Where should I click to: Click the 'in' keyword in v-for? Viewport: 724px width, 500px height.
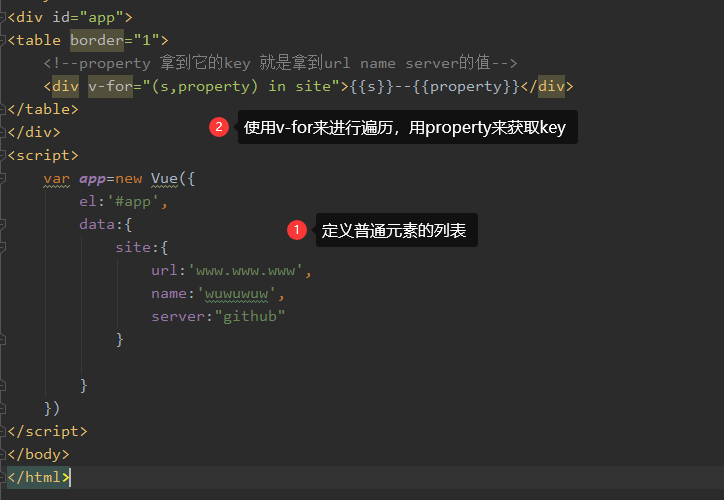pos(277,86)
